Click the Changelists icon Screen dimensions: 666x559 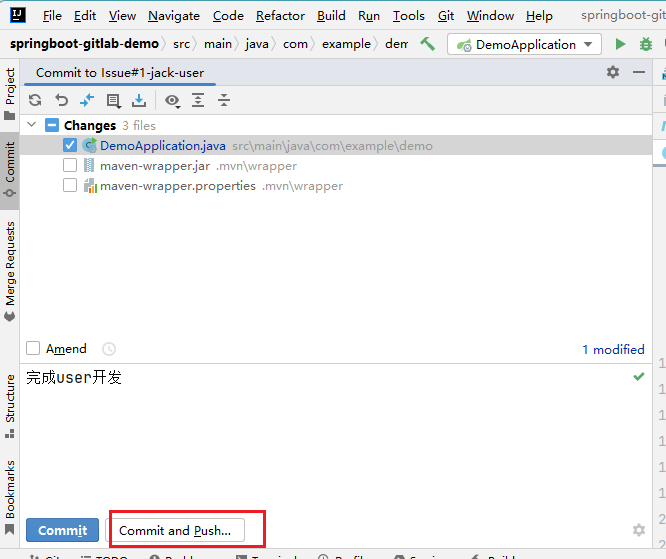coord(113,101)
